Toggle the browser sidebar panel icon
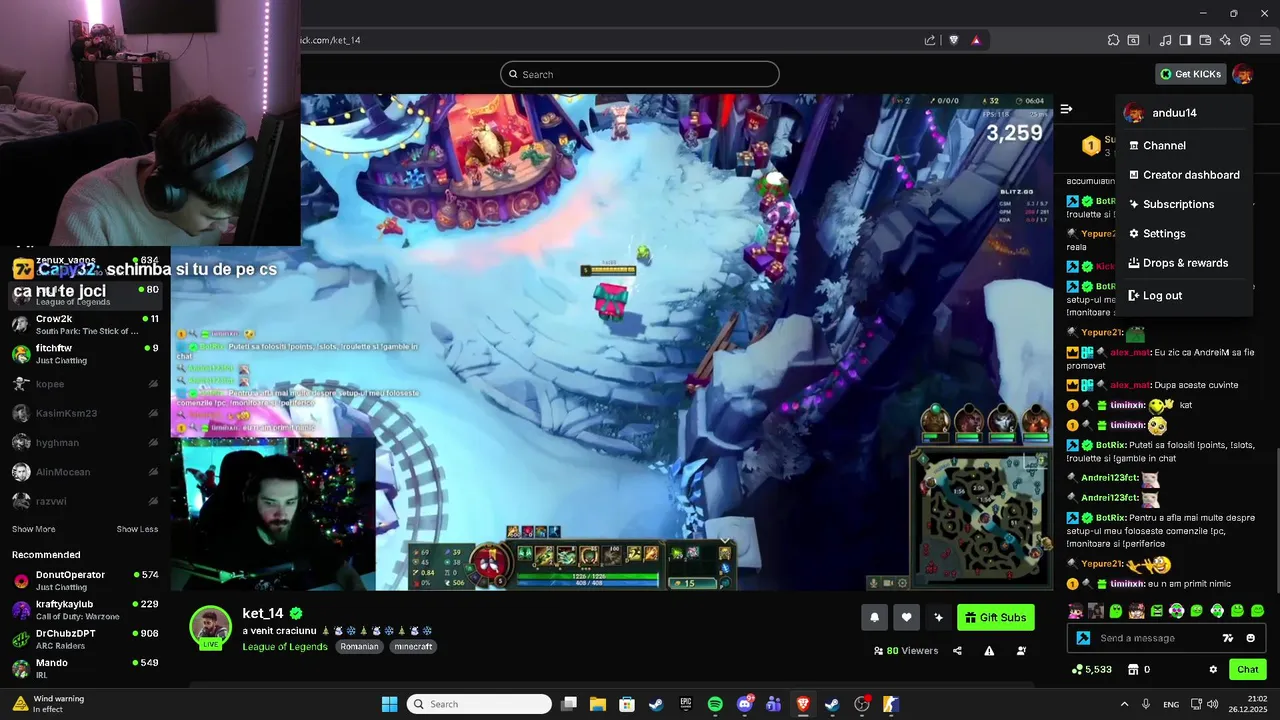The height and width of the screenshot is (720, 1280). point(1185,40)
